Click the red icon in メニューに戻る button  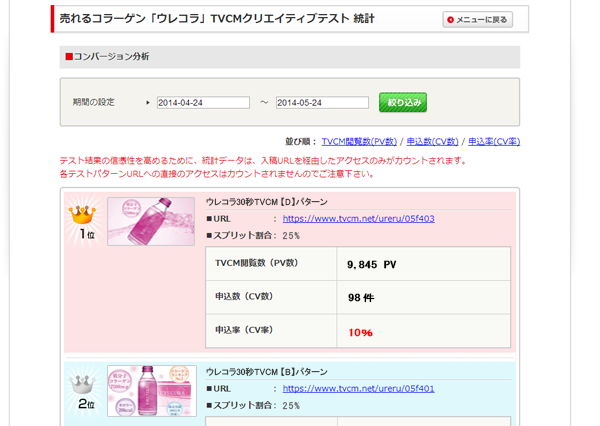pos(451,20)
